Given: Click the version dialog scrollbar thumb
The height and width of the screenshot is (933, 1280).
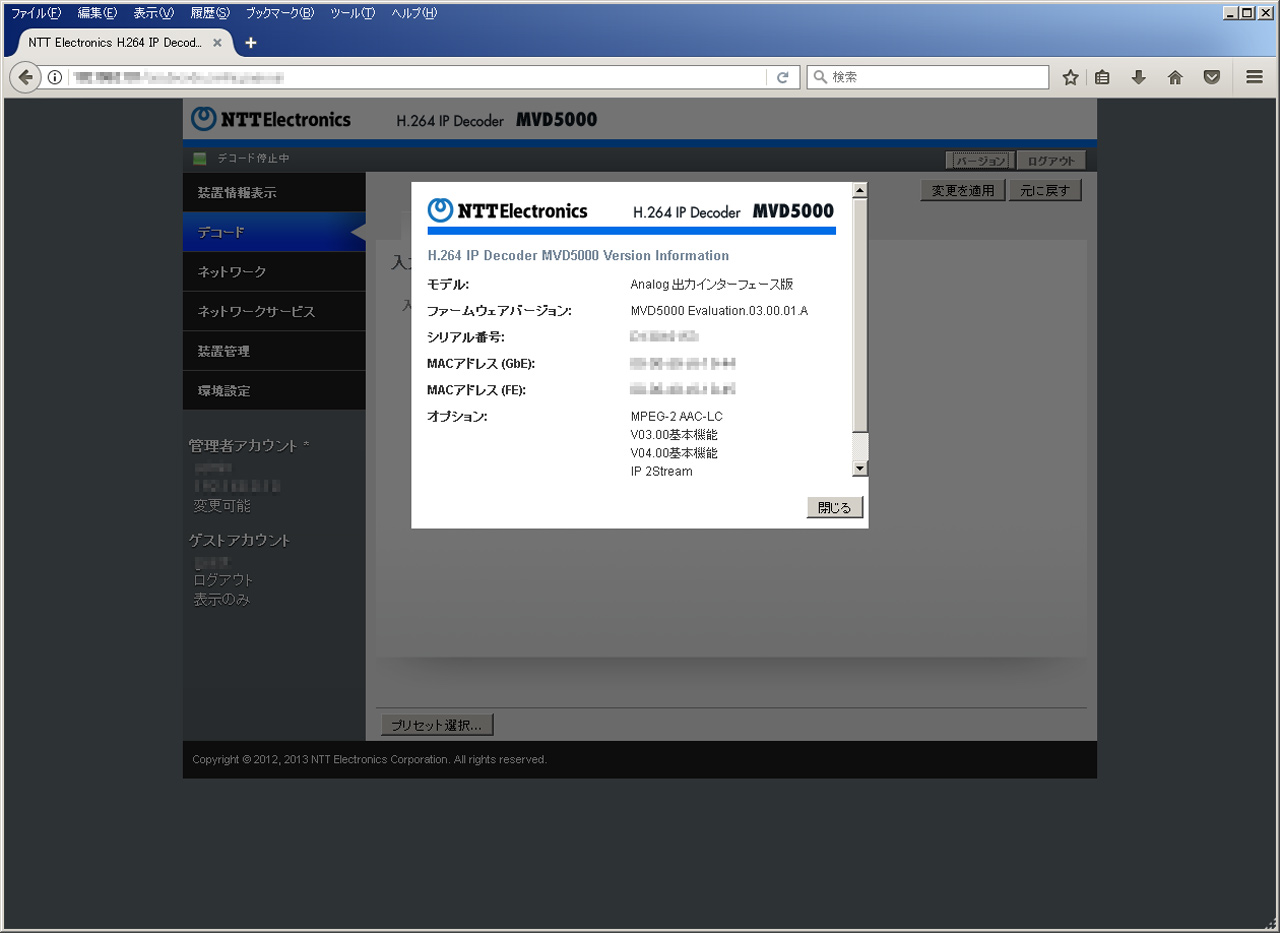Looking at the screenshot, I should [x=860, y=315].
